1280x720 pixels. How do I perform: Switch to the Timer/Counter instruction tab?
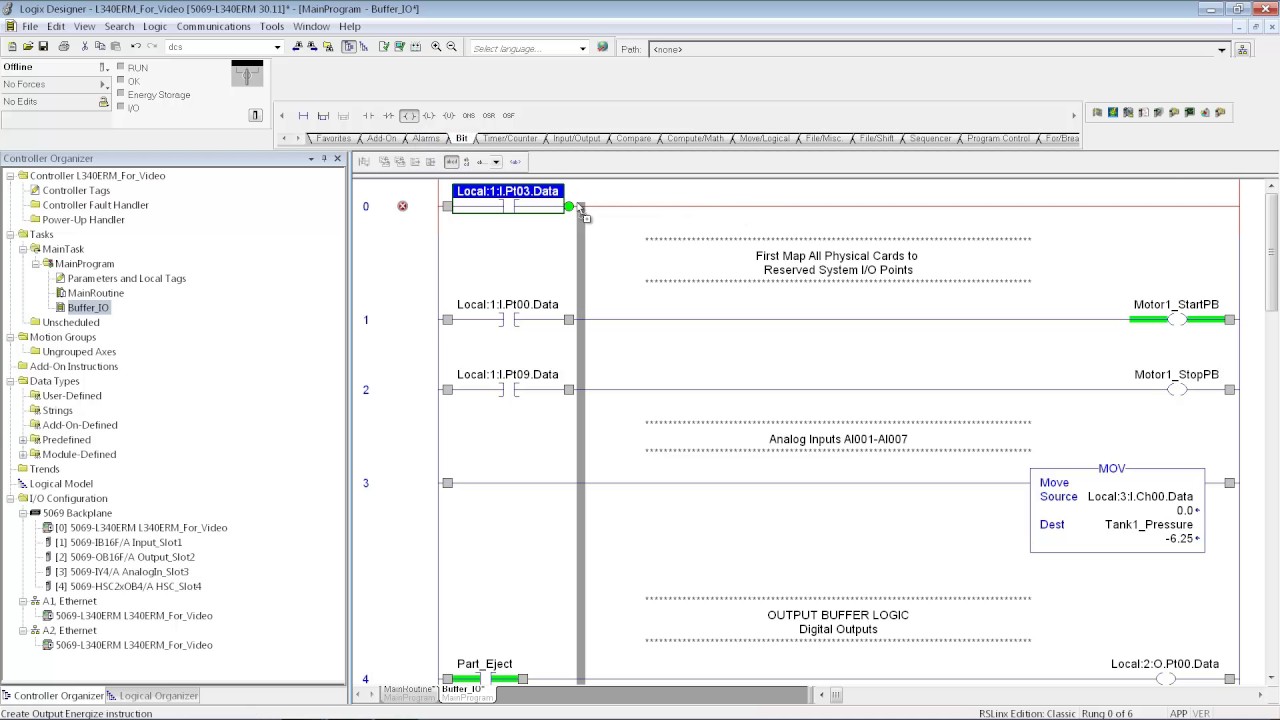510,138
